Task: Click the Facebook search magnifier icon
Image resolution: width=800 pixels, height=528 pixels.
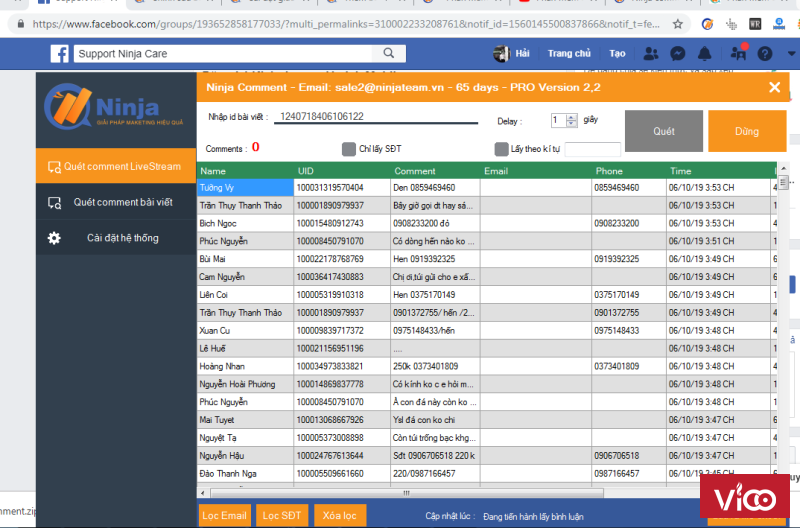Action: pyautogui.click(x=389, y=53)
